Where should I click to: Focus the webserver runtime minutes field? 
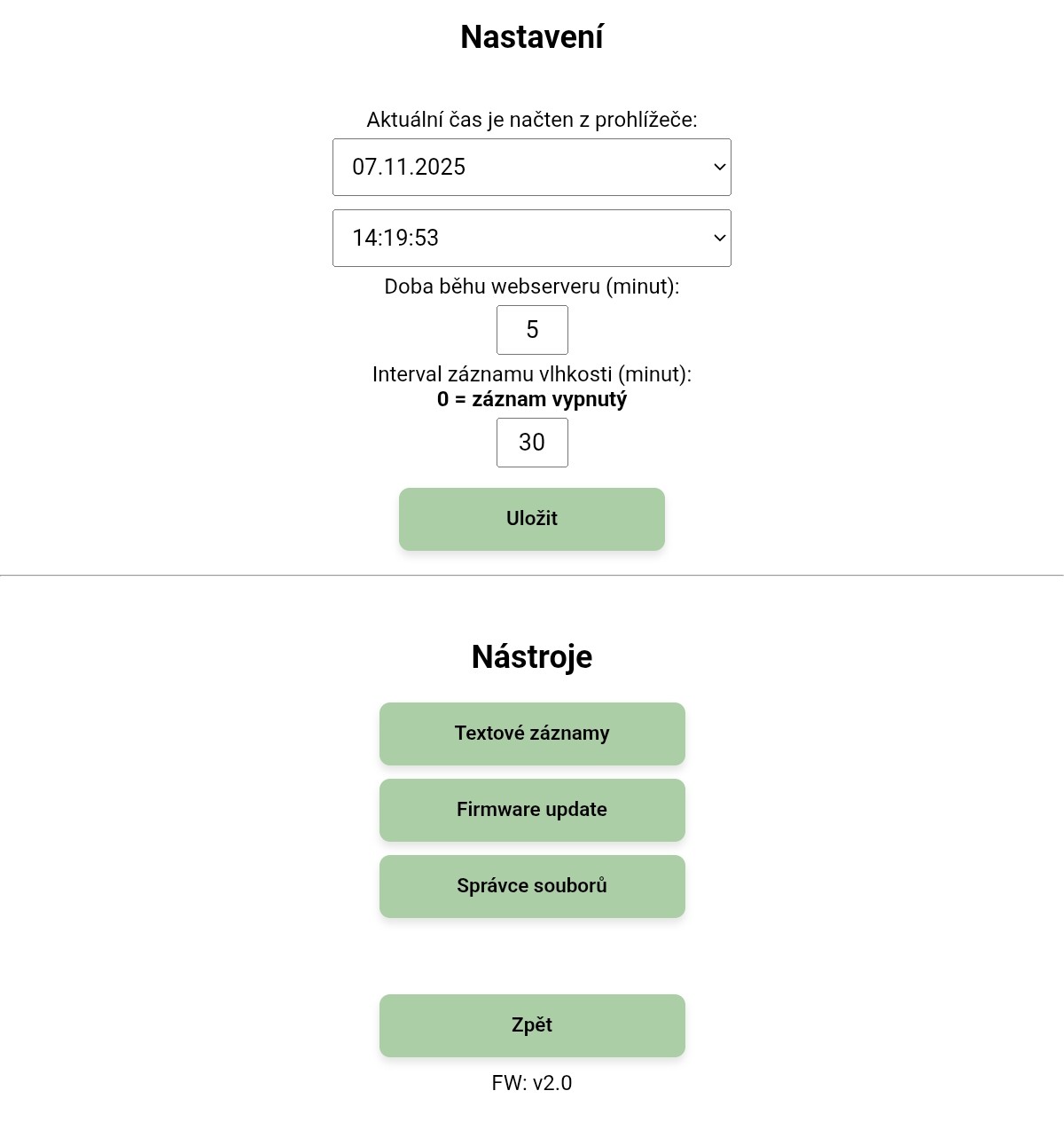click(532, 330)
